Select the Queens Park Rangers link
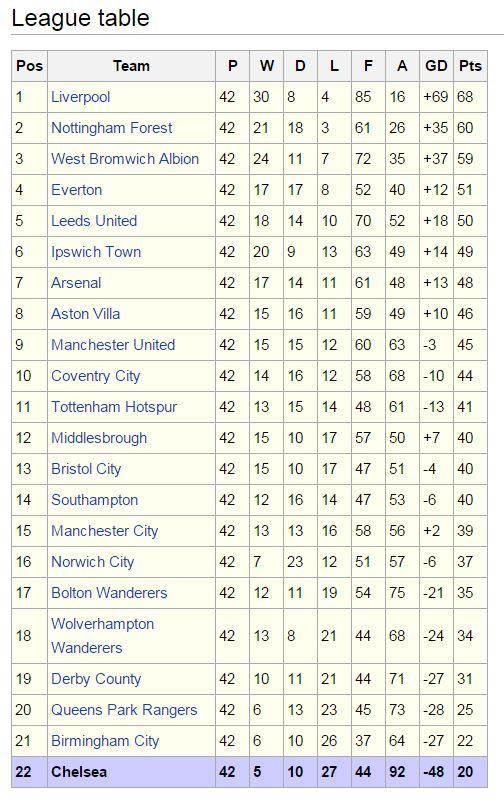This screenshot has height=804, width=504. [124, 710]
